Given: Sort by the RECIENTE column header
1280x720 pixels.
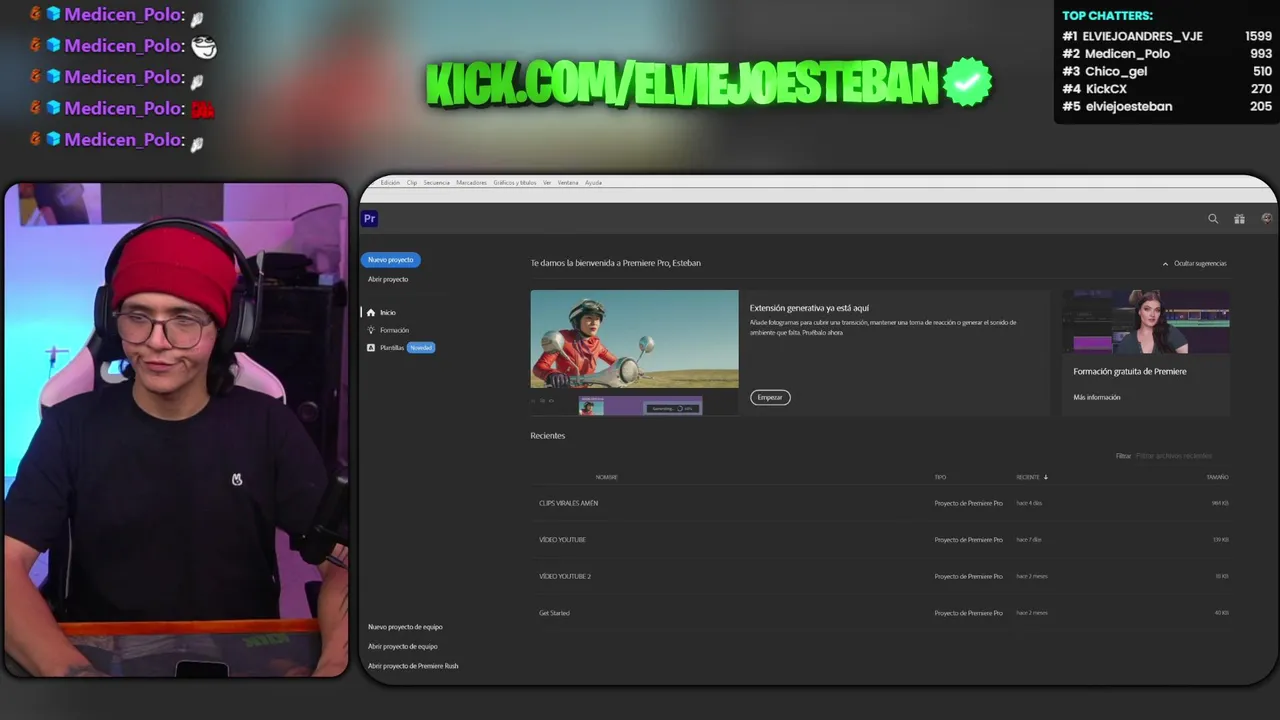Looking at the screenshot, I should click(x=1028, y=478).
